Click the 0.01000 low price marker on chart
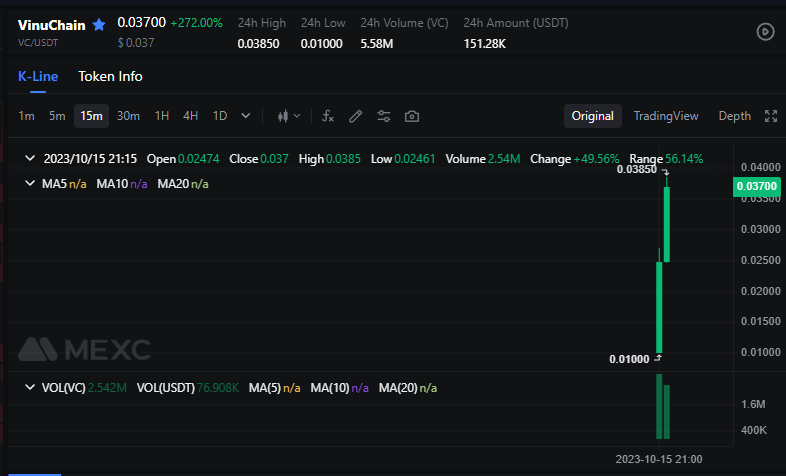The width and height of the screenshot is (786, 476). 629,359
